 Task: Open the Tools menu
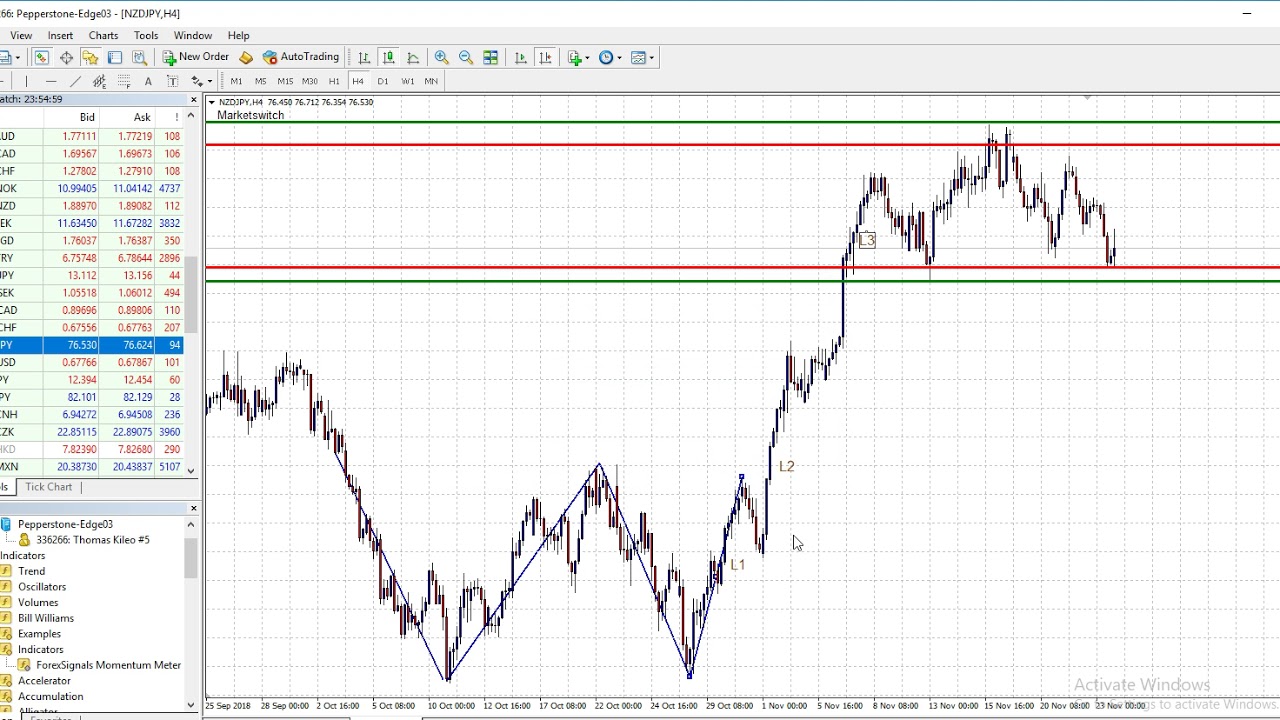(146, 35)
